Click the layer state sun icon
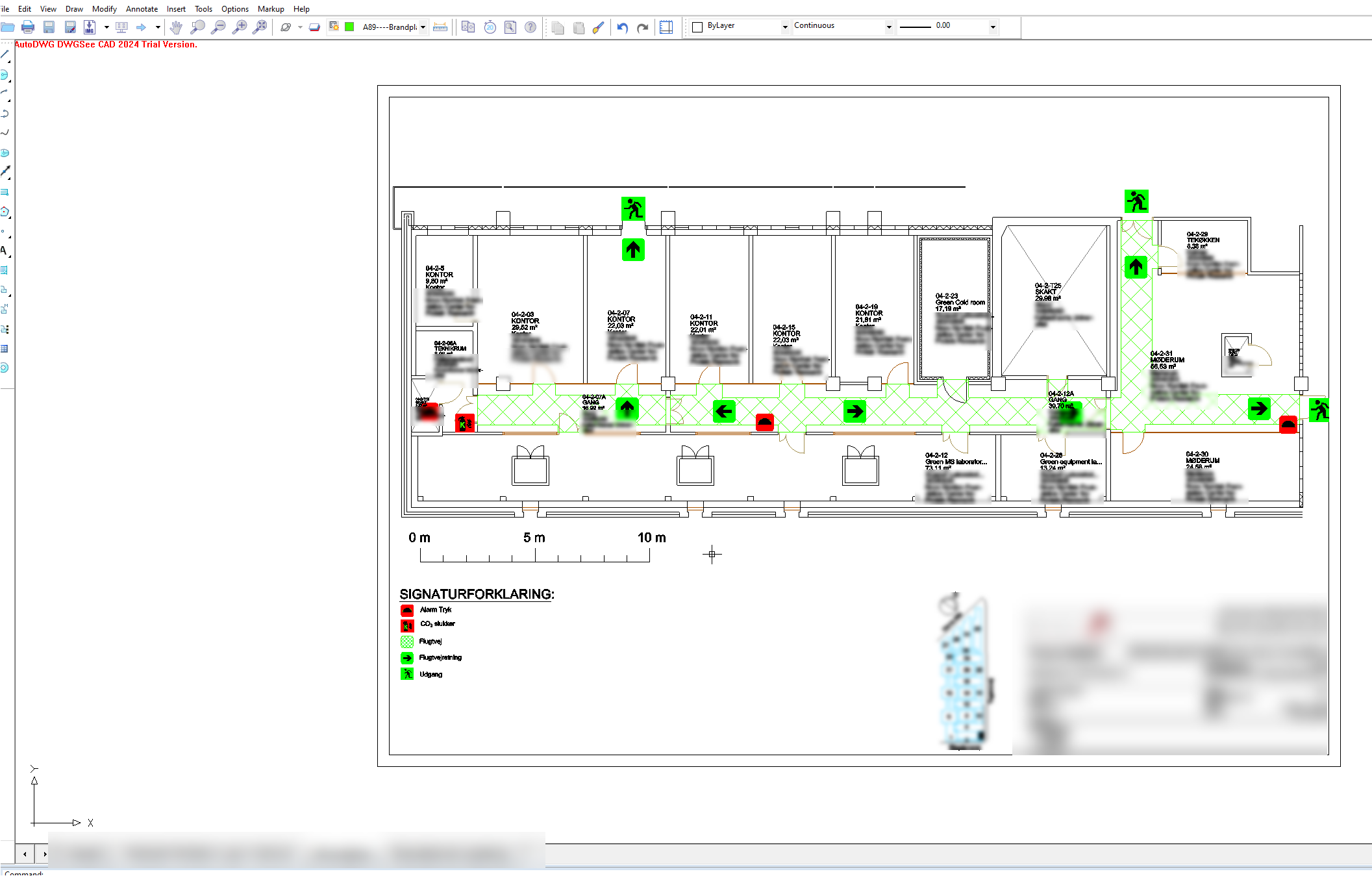 click(x=334, y=26)
